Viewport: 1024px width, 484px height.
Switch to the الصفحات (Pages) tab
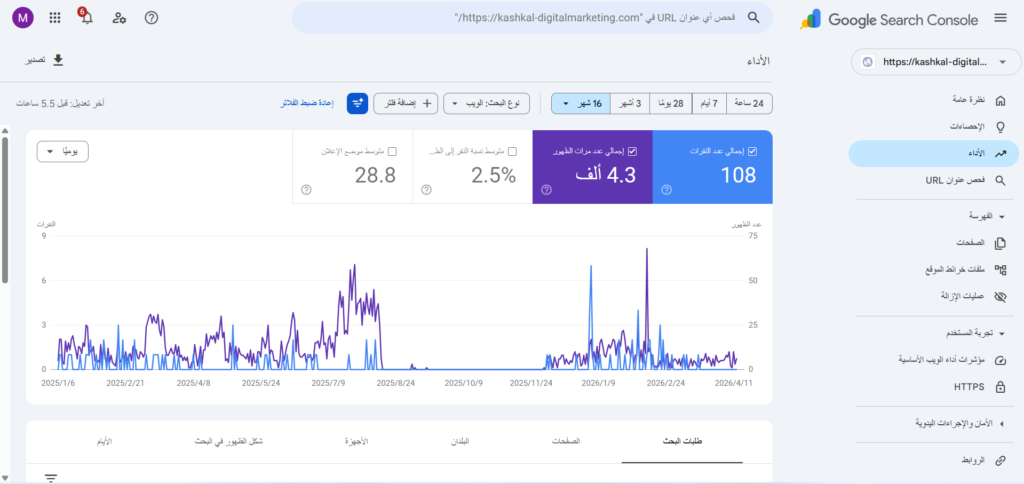point(566,441)
